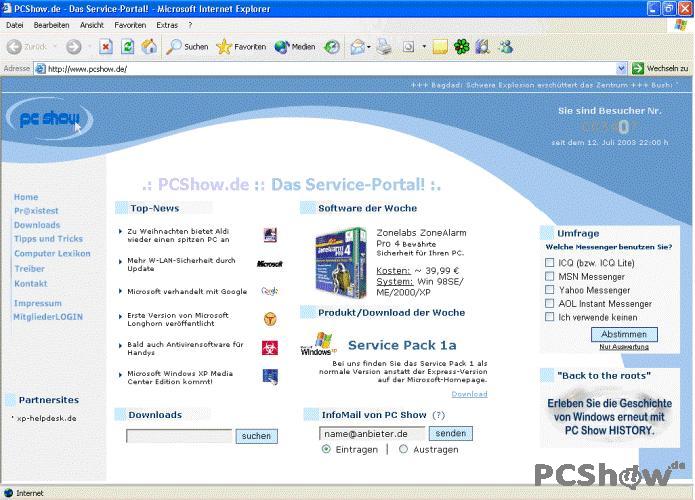695x500 pixels.
Task: Click the Downloads search text field
Action: (x=179, y=436)
